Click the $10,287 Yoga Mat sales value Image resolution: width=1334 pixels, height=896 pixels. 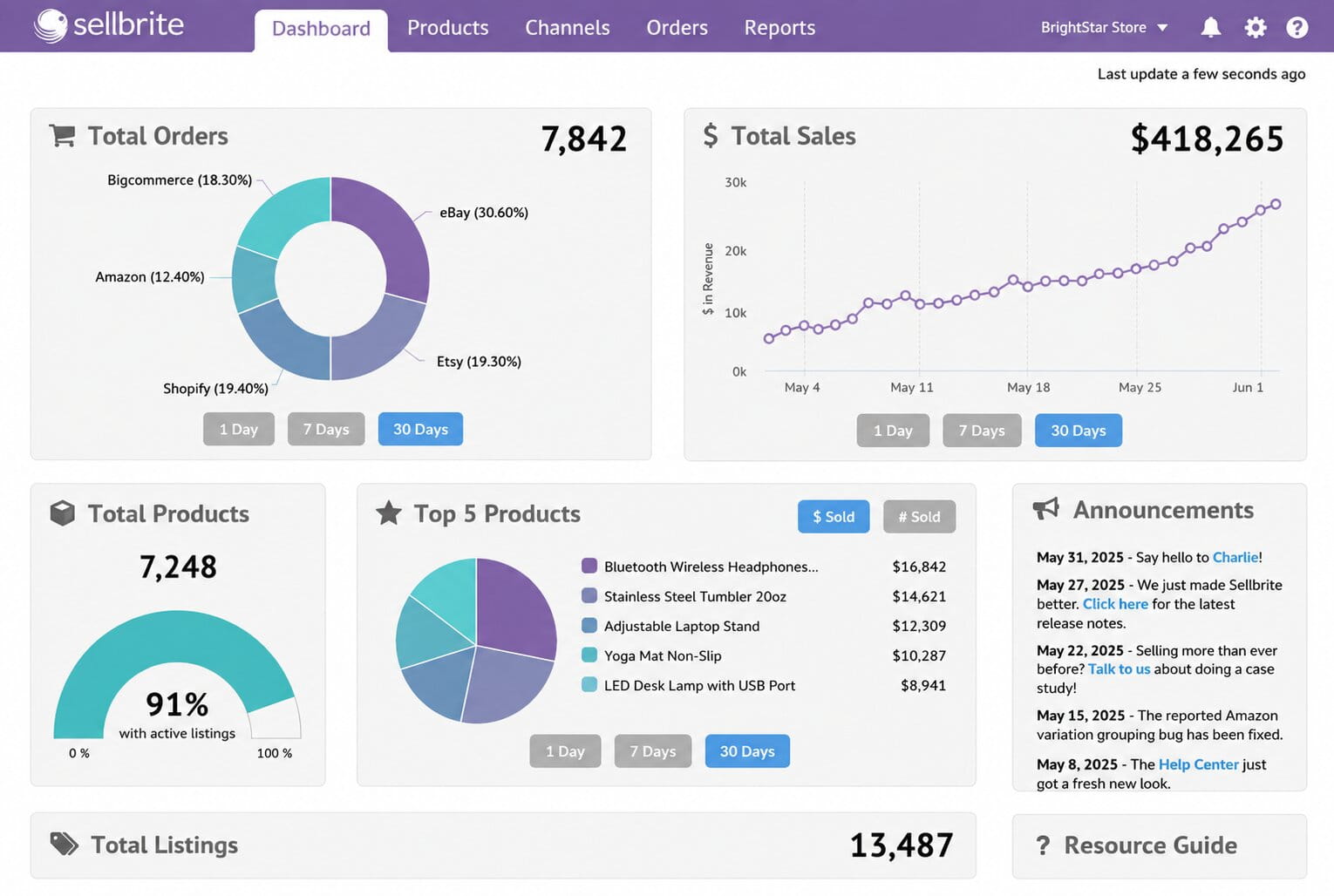[919, 655]
